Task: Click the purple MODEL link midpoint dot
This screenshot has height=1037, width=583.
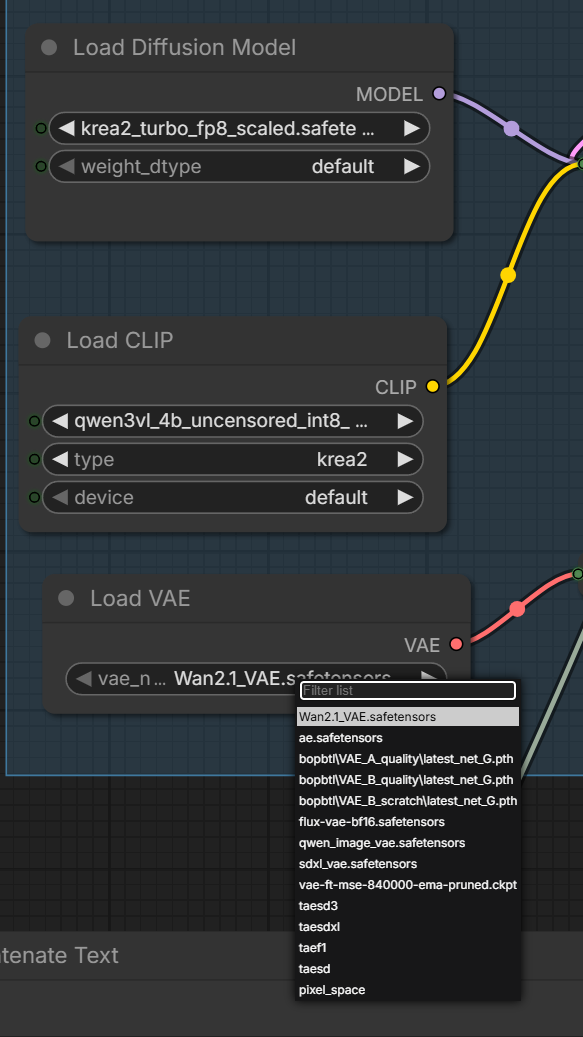Action: (x=512, y=128)
